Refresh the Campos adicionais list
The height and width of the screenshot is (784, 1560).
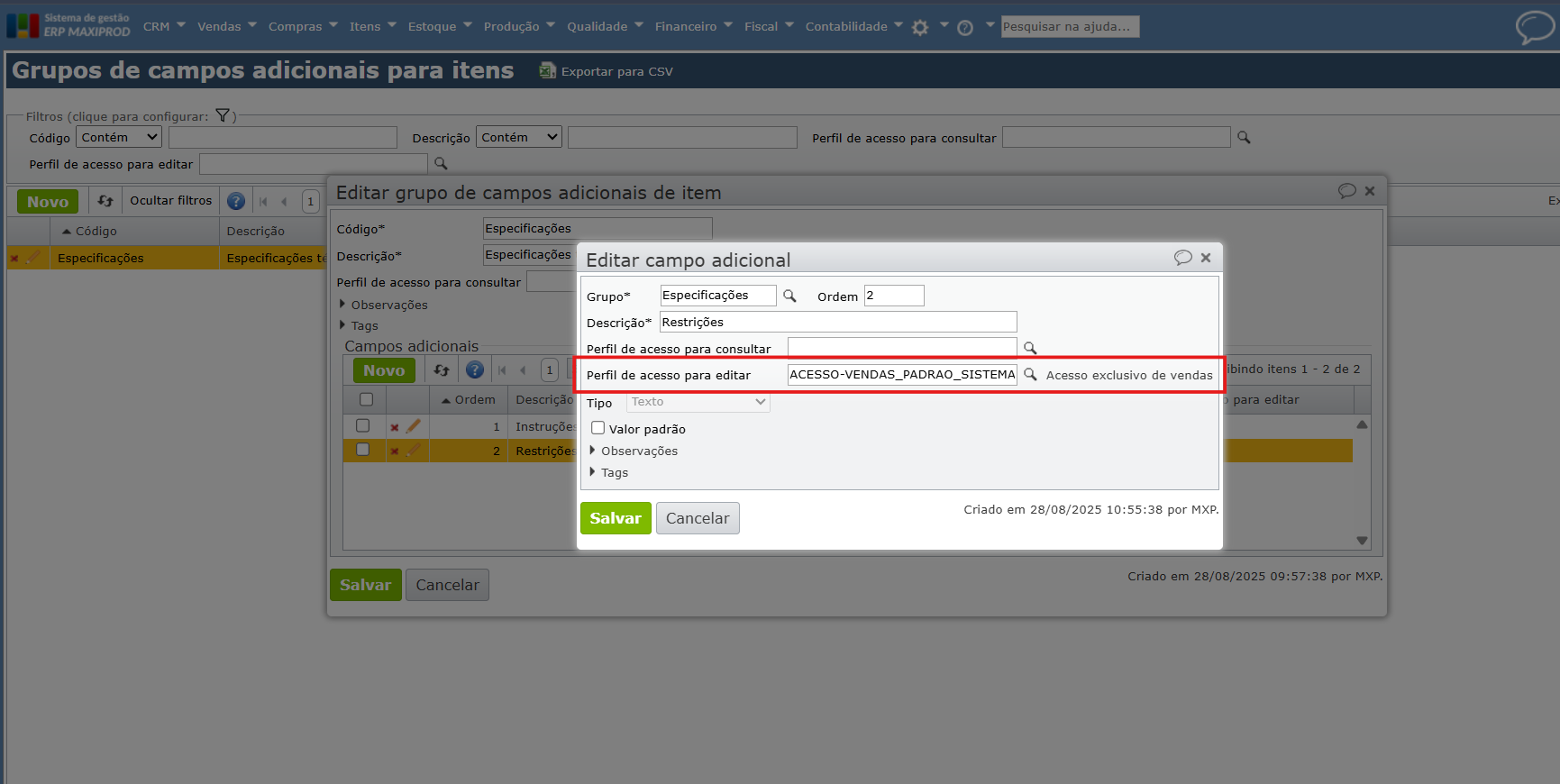pyautogui.click(x=442, y=370)
